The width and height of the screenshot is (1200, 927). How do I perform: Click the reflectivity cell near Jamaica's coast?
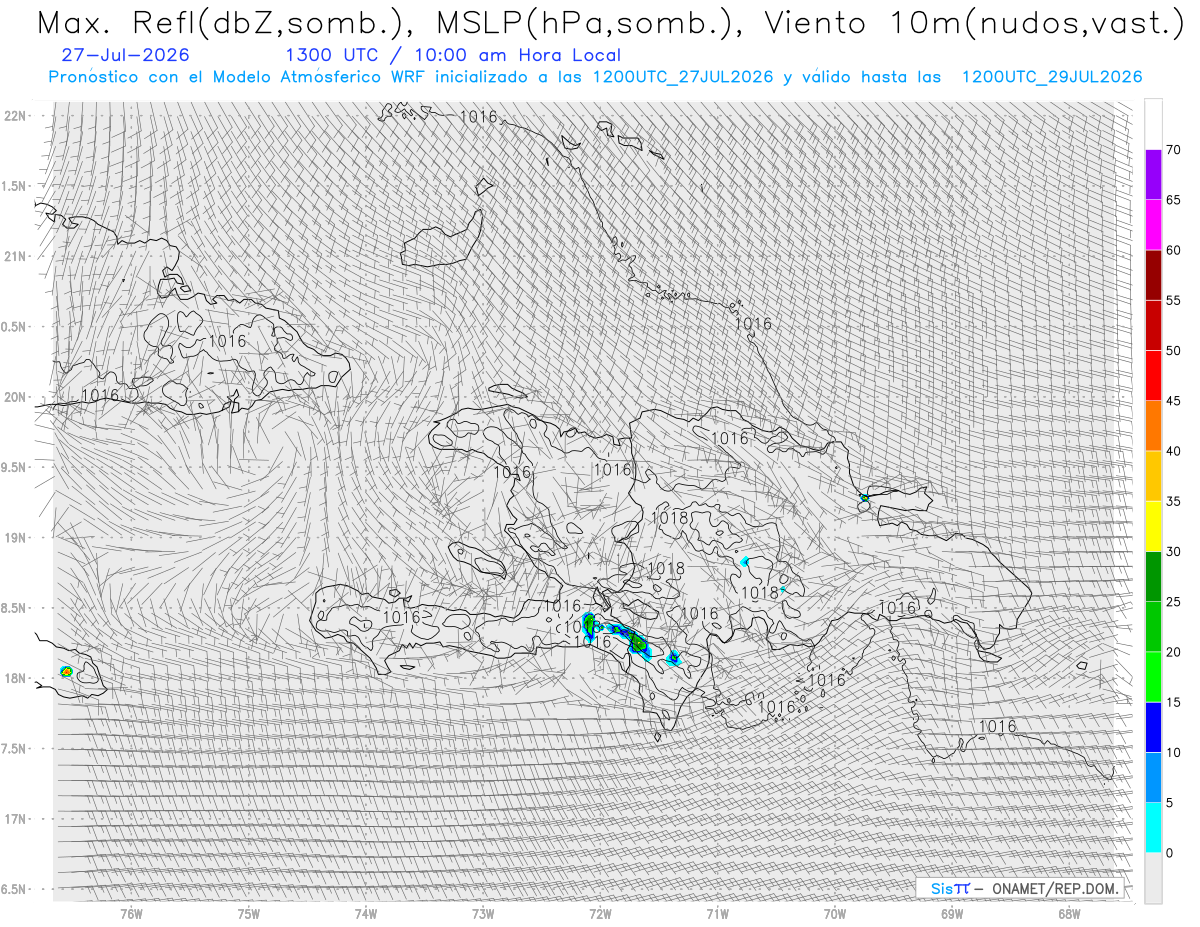66,672
